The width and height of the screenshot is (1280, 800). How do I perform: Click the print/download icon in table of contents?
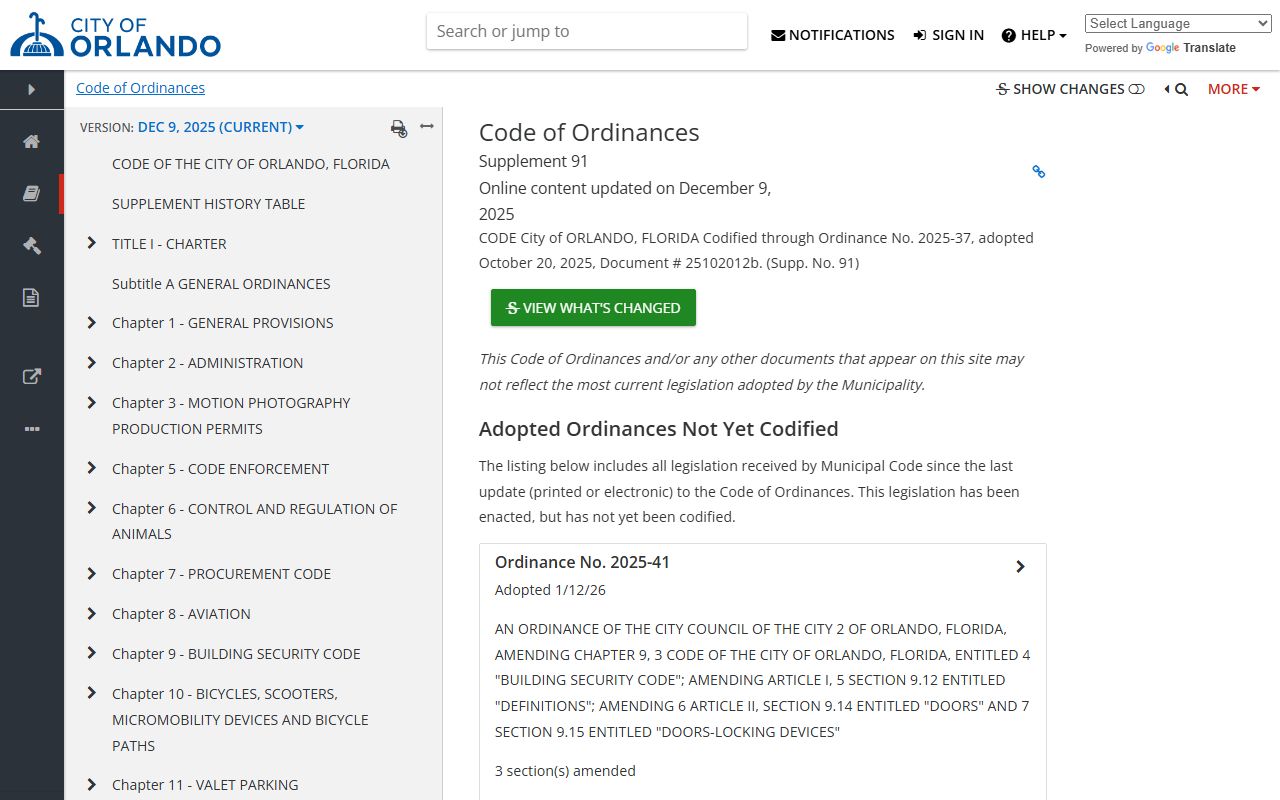(x=399, y=128)
